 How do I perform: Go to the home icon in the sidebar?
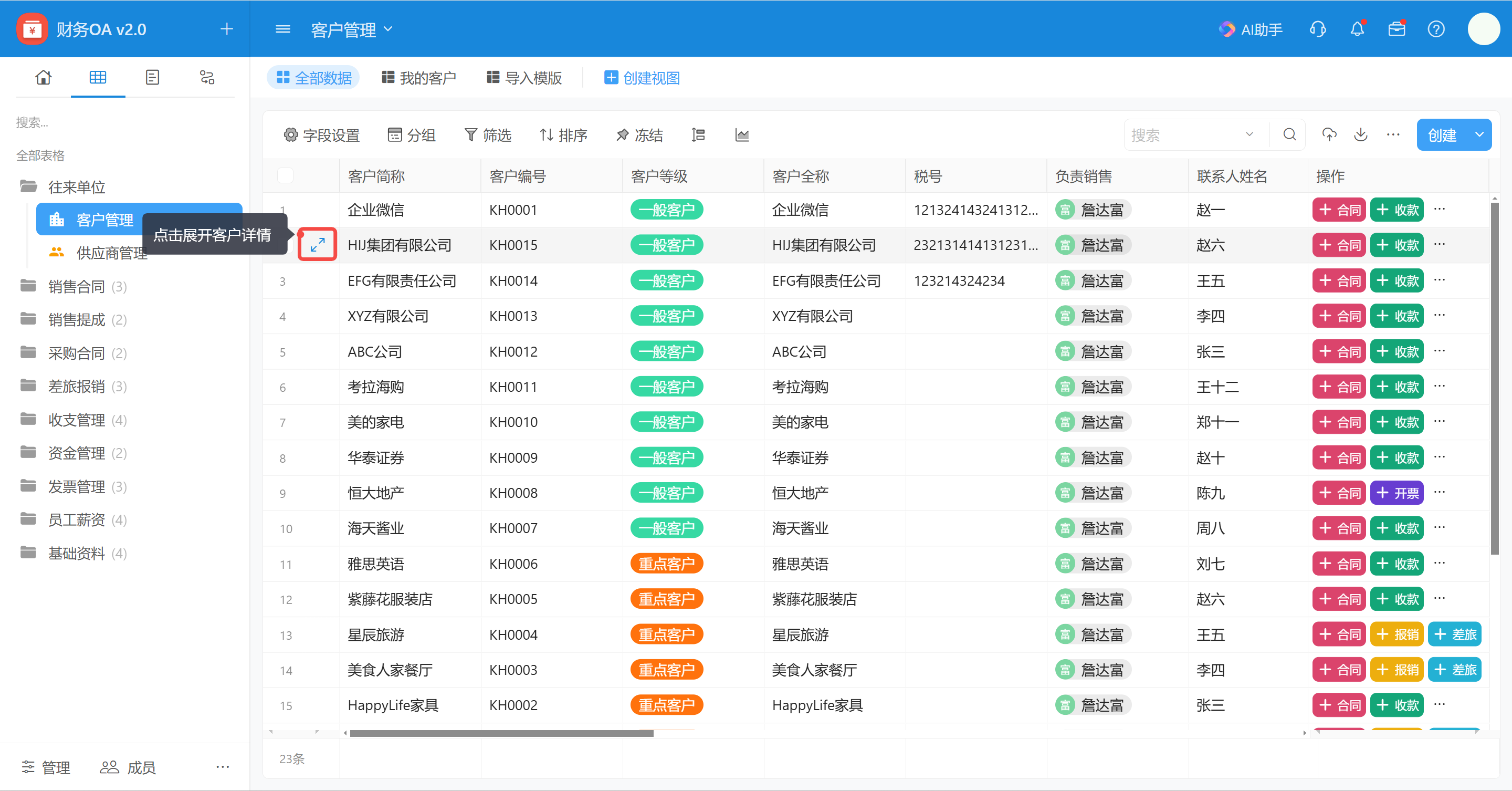click(x=44, y=77)
